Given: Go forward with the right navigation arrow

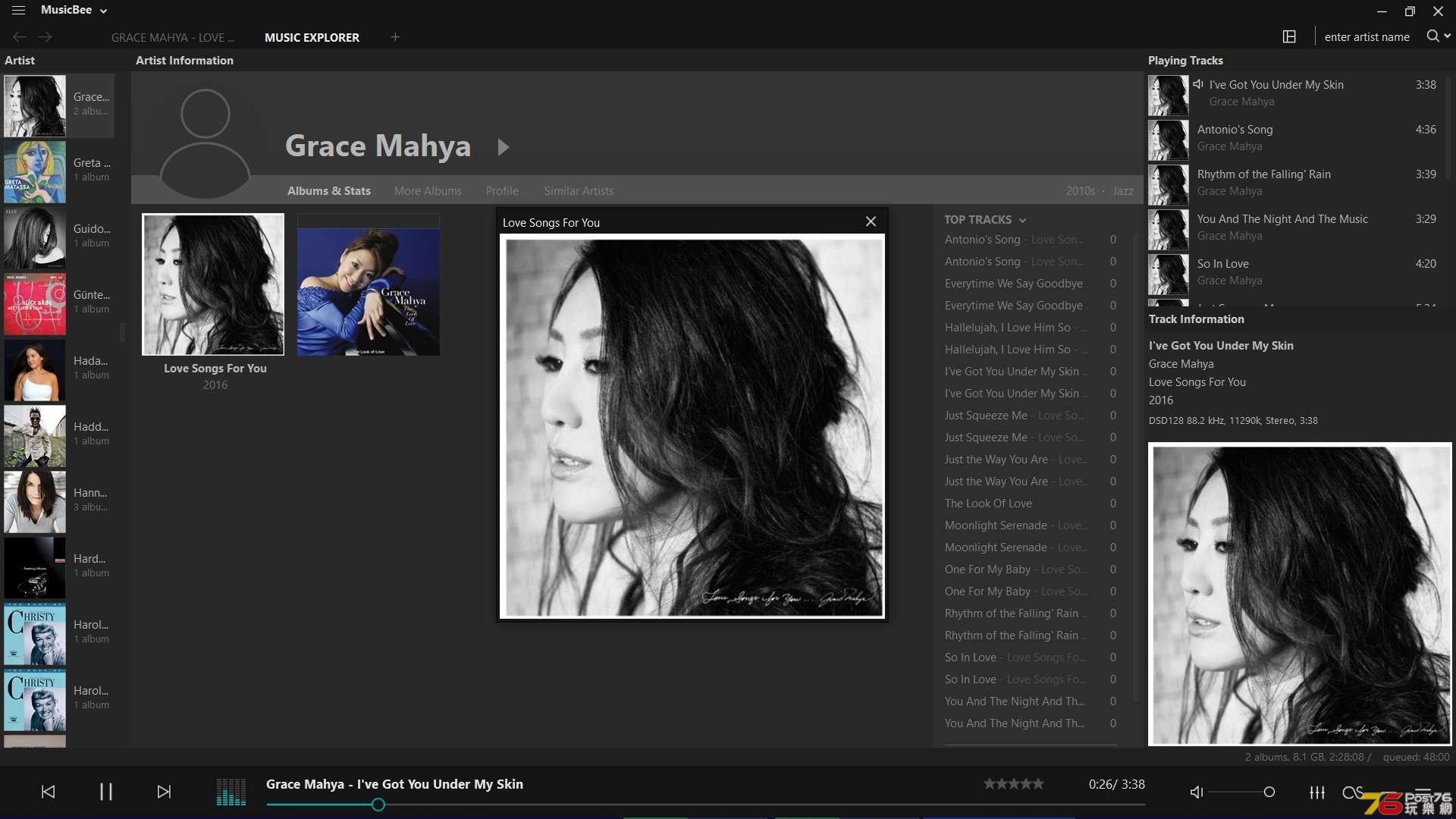Looking at the screenshot, I should [45, 36].
